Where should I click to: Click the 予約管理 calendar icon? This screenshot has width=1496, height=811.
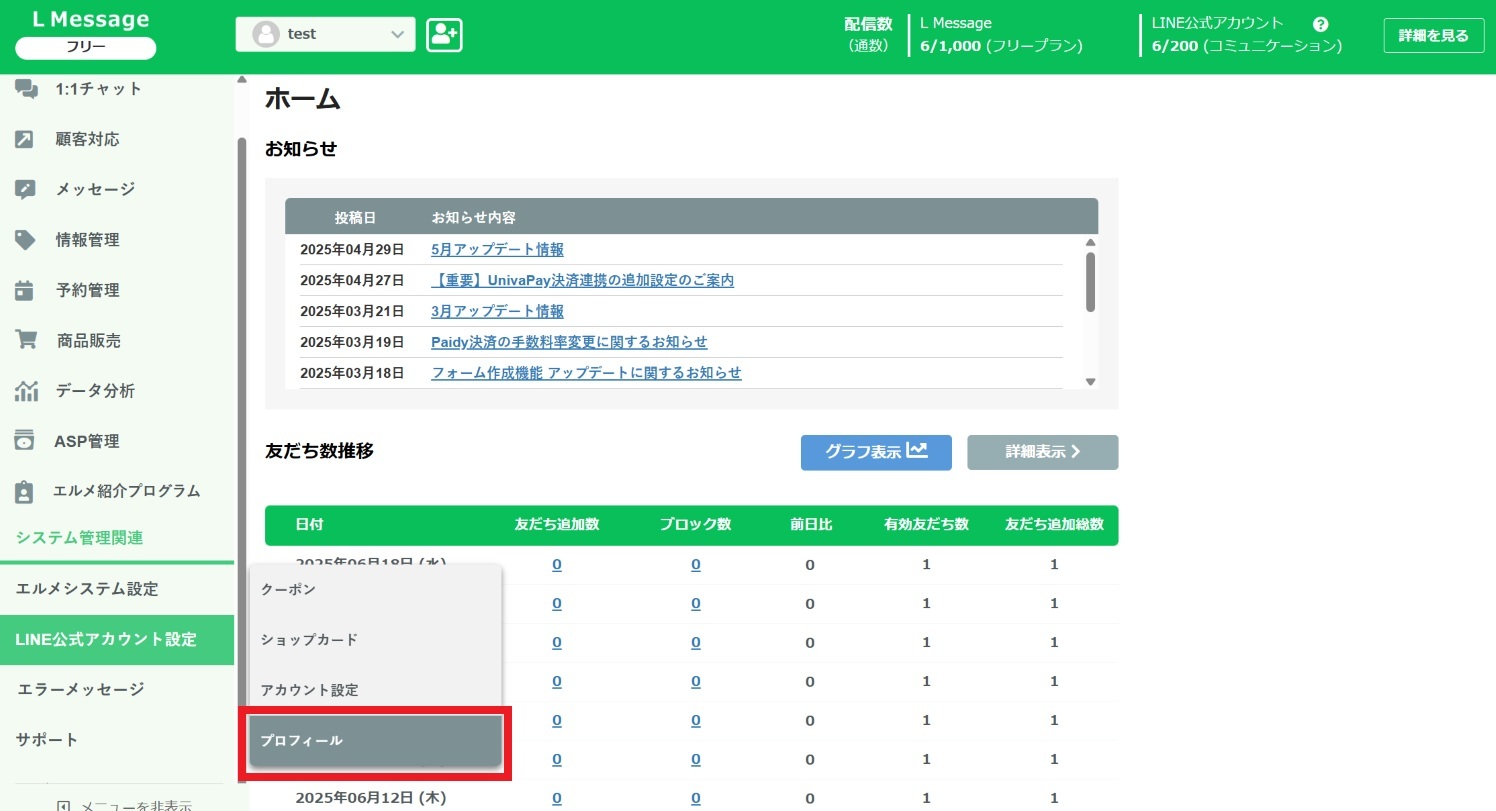pyautogui.click(x=25, y=290)
